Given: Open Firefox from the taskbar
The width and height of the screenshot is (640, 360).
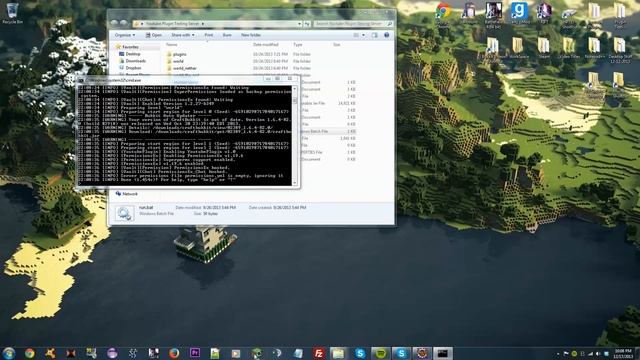Looking at the screenshot, I should (174, 353).
